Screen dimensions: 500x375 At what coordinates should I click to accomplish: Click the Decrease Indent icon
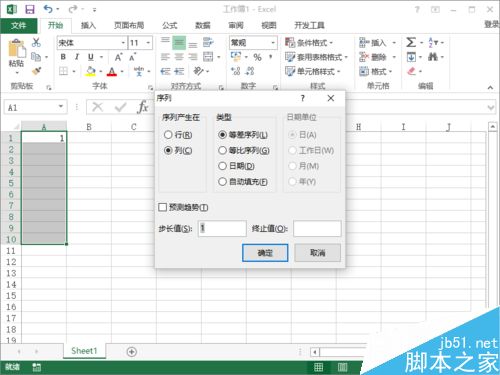coord(165,71)
